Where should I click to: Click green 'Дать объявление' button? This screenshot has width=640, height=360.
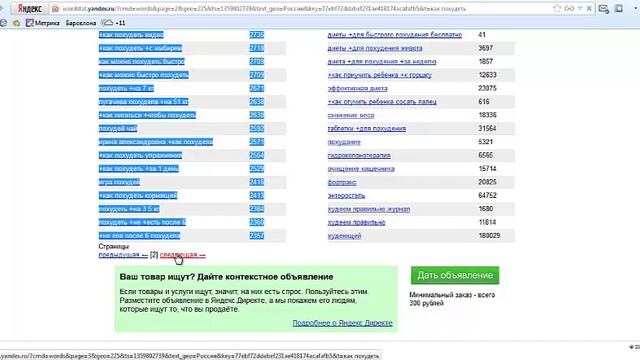pyautogui.click(x=455, y=276)
